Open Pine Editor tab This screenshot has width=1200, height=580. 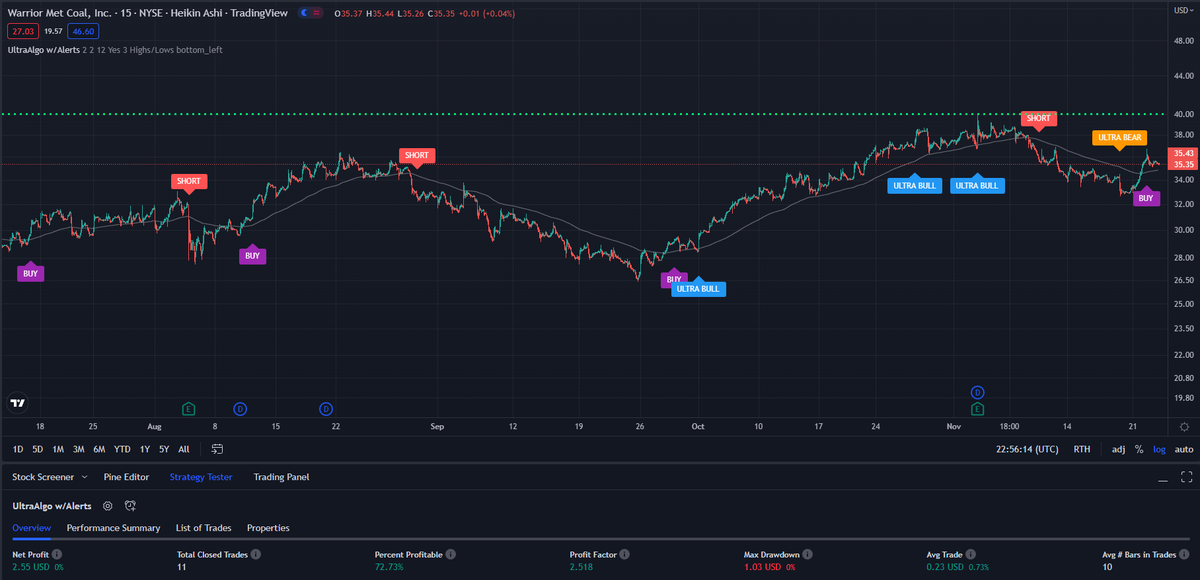(x=126, y=477)
